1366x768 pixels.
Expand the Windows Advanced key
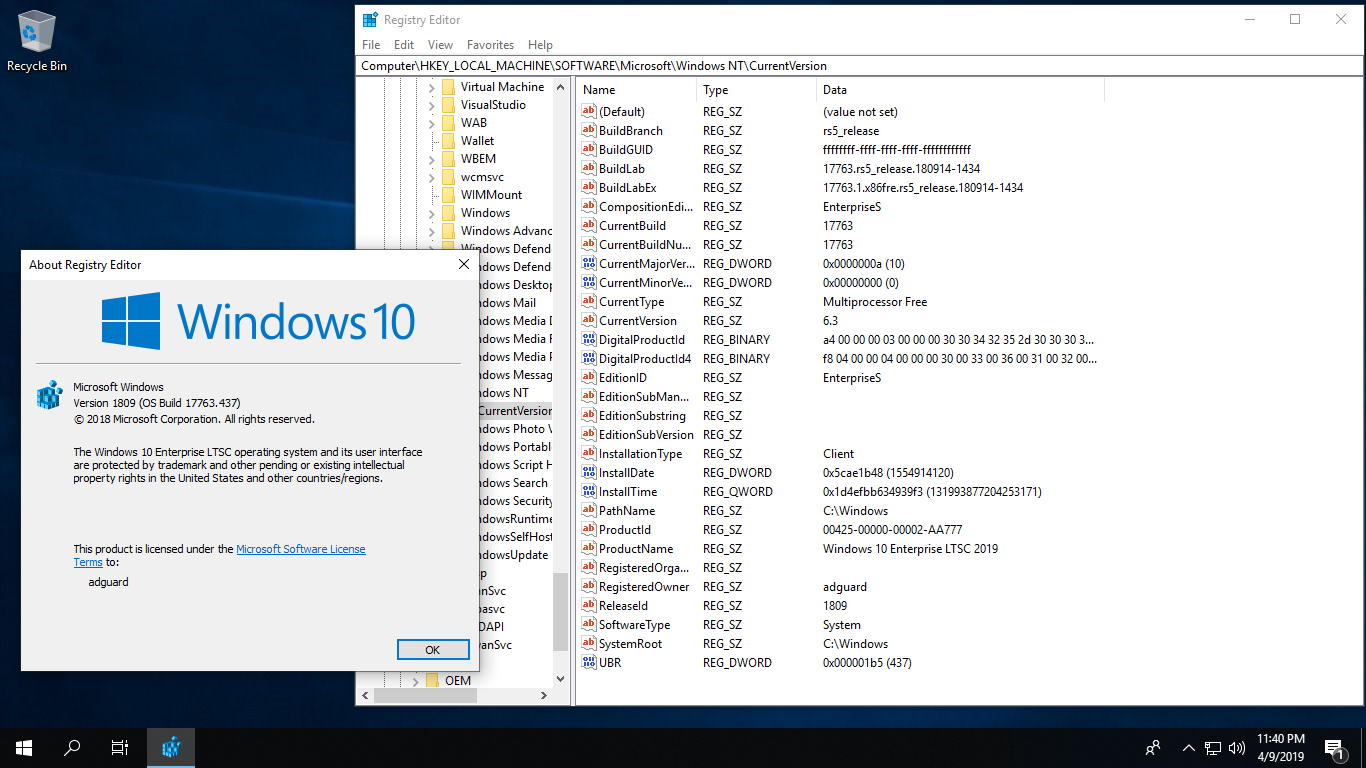pyautogui.click(x=432, y=231)
